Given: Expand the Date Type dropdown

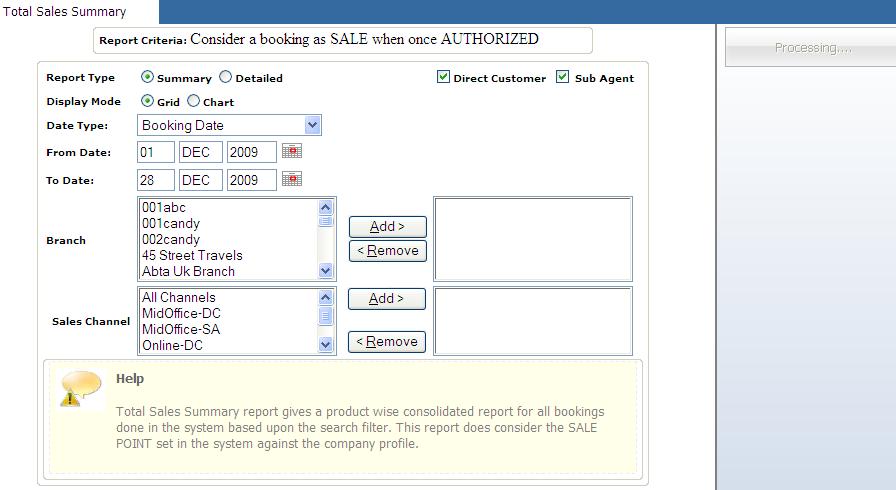Looking at the screenshot, I should point(312,125).
